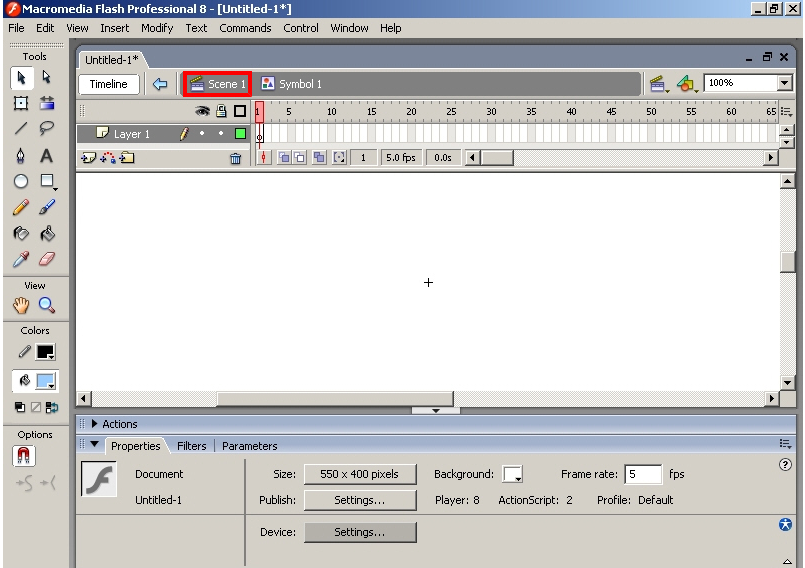Select the Text tool
805x568 pixels.
point(47,156)
